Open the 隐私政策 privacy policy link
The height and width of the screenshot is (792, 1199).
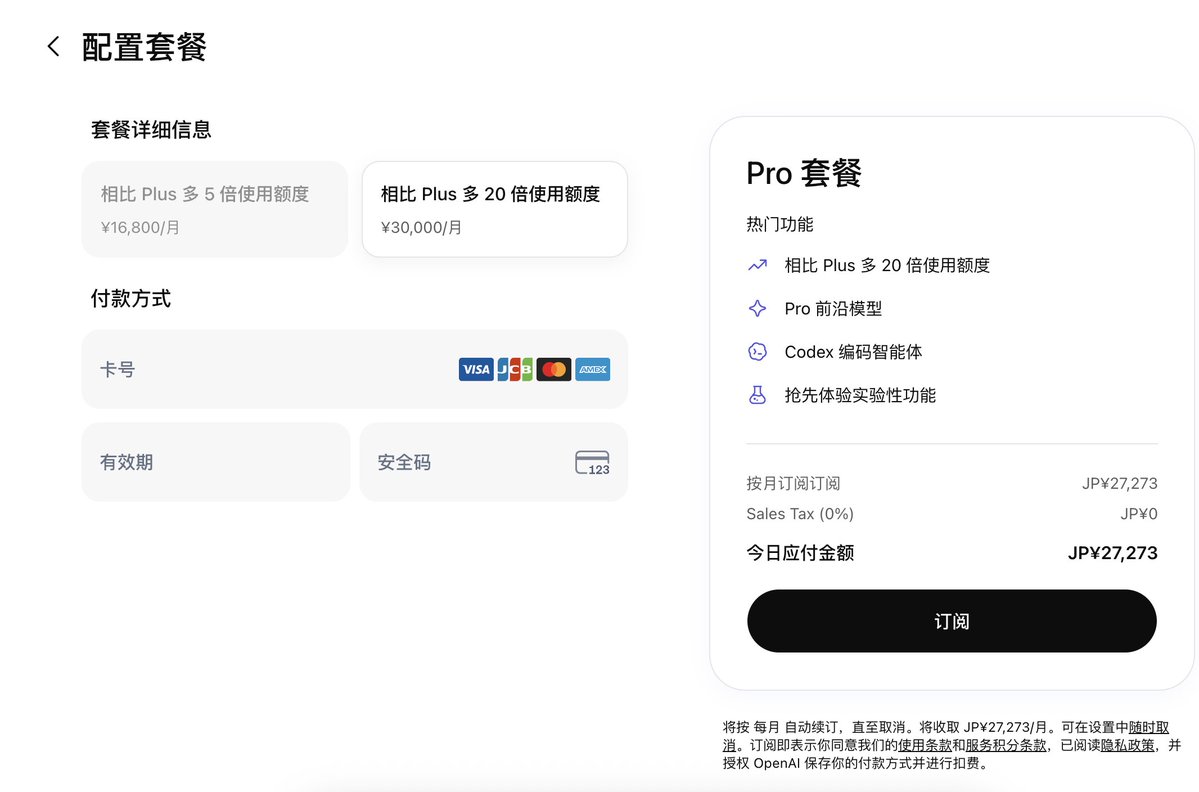tap(1127, 745)
